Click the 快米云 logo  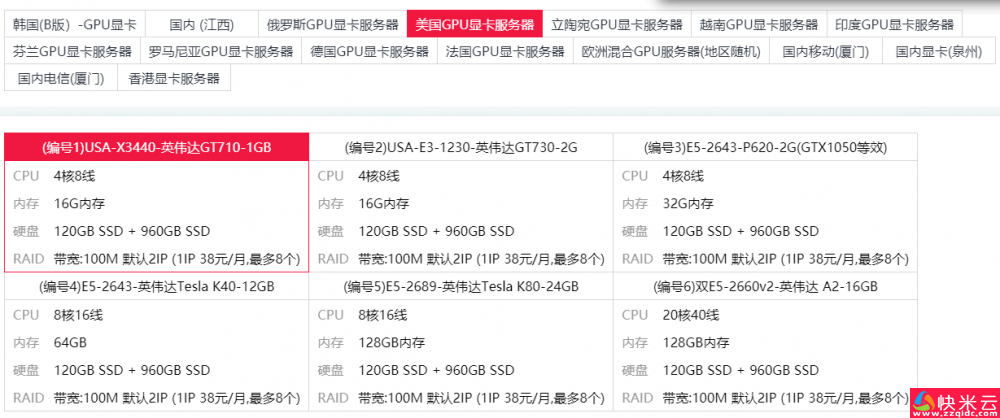point(955,403)
